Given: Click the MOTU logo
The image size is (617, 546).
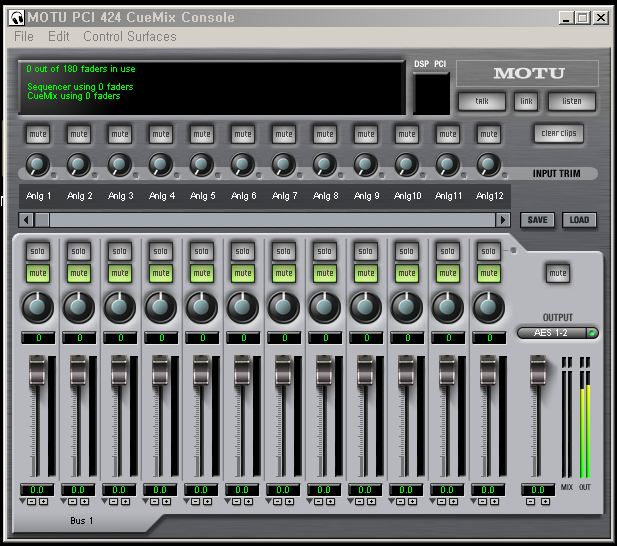Looking at the screenshot, I should [x=527, y=73].
